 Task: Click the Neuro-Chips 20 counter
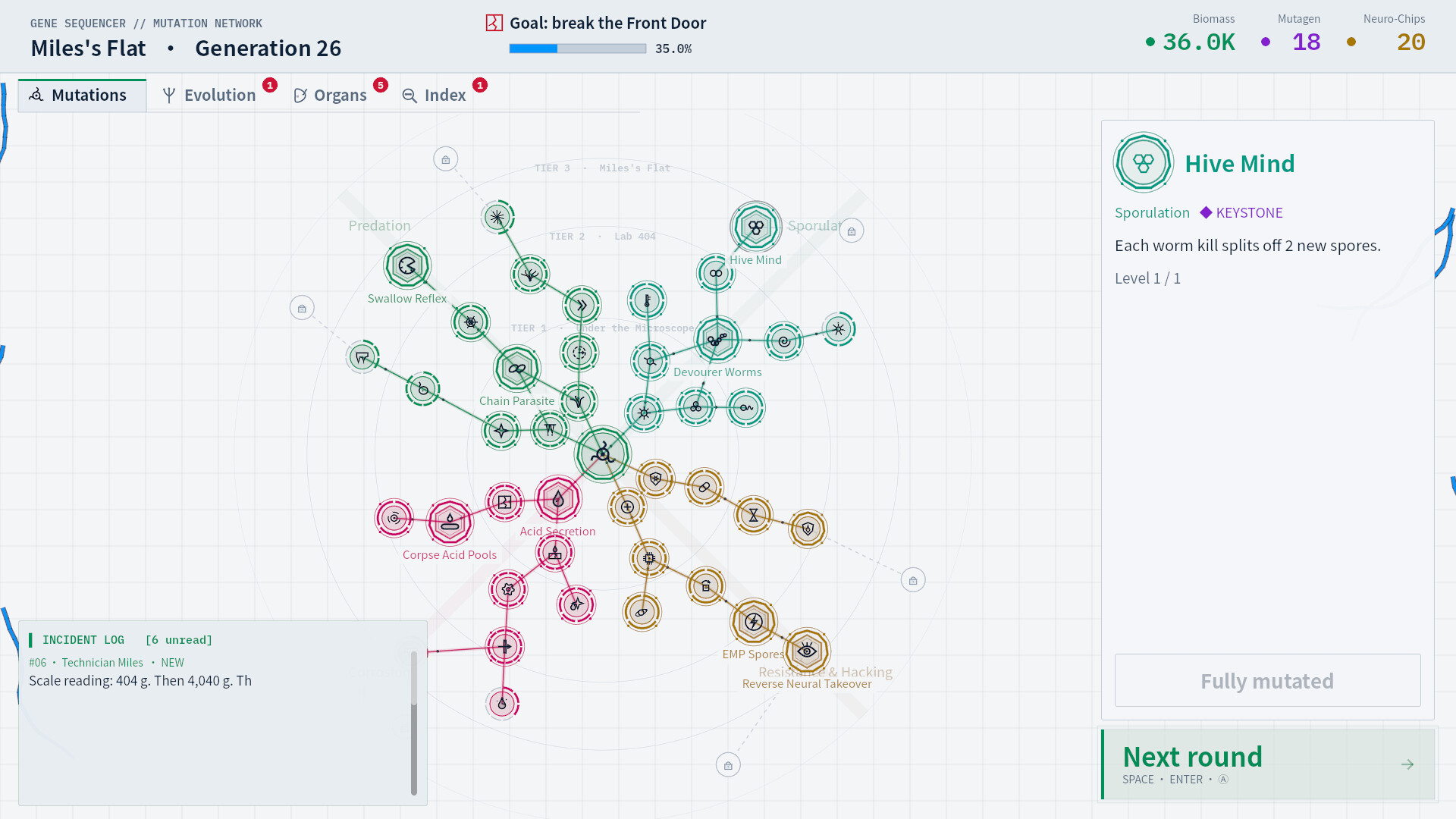point(1388,33)
